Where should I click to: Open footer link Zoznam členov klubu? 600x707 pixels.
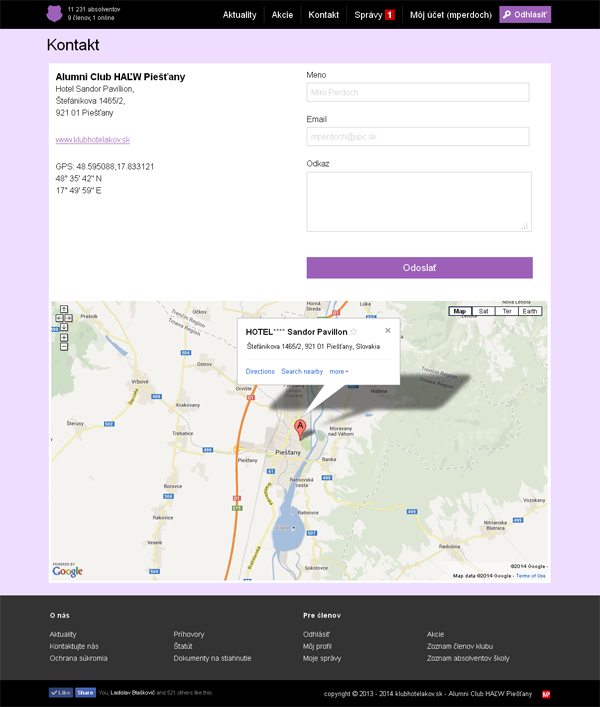(460, 647)
